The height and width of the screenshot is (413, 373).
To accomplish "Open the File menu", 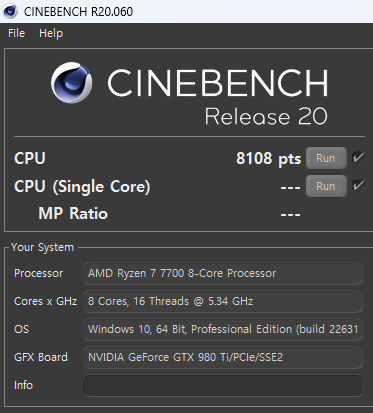I will 16,33.
